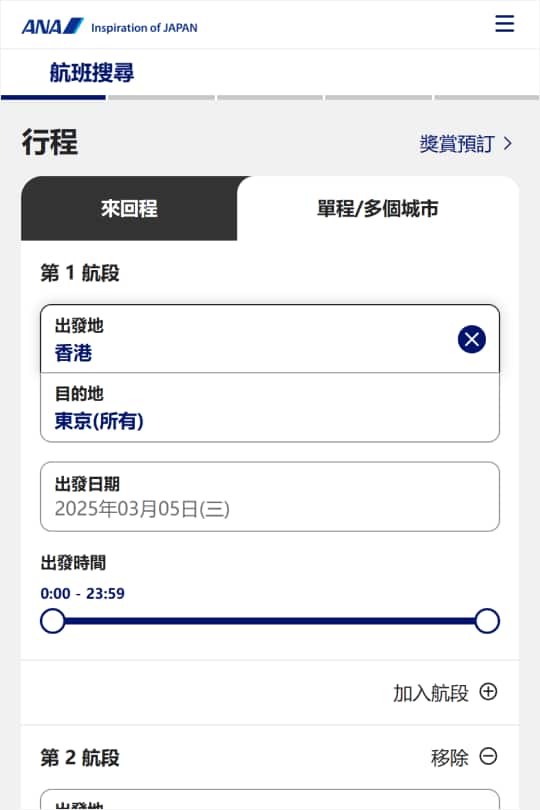Click the 航班搜尋 progress step heading
Screen dimensions: 540x810
[92, 72]
